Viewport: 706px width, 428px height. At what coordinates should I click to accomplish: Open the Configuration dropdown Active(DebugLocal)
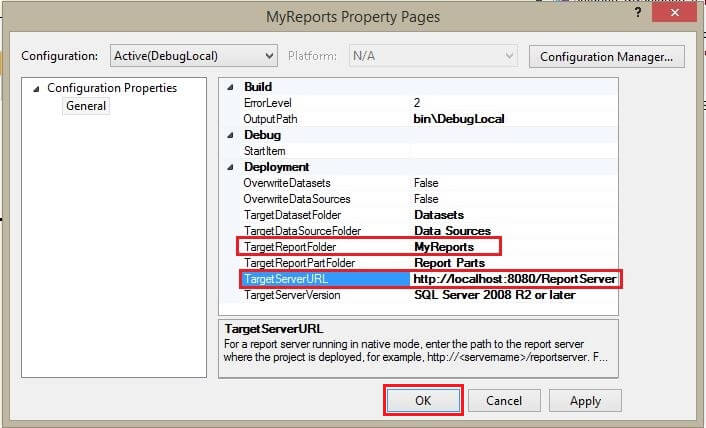coord(194,56)
